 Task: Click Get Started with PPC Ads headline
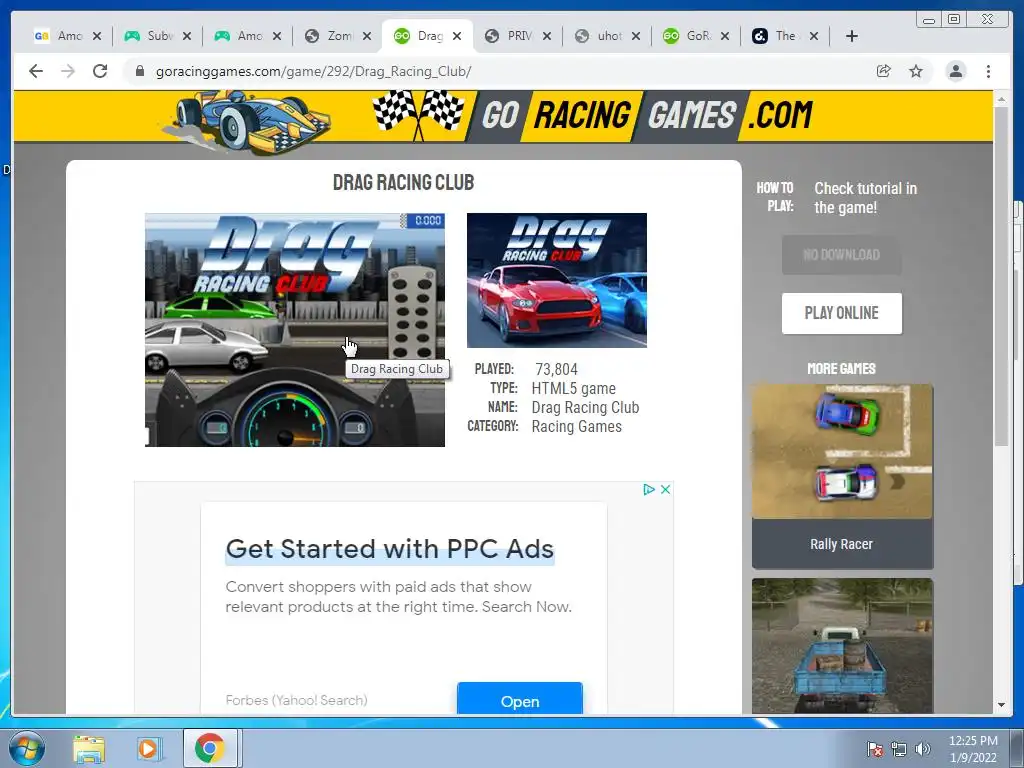tap(390, 549)
